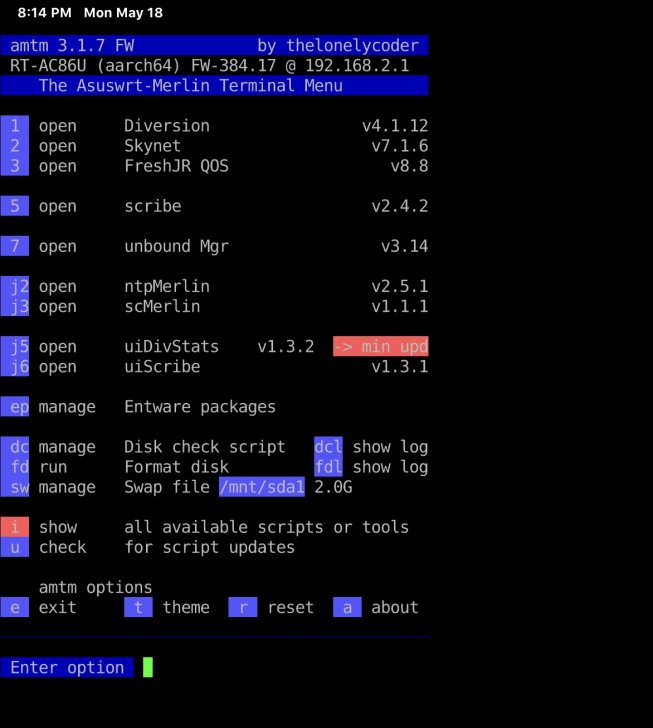
Task: Click version 'v1.1.1' text
Action: click(x=400, y=306)
